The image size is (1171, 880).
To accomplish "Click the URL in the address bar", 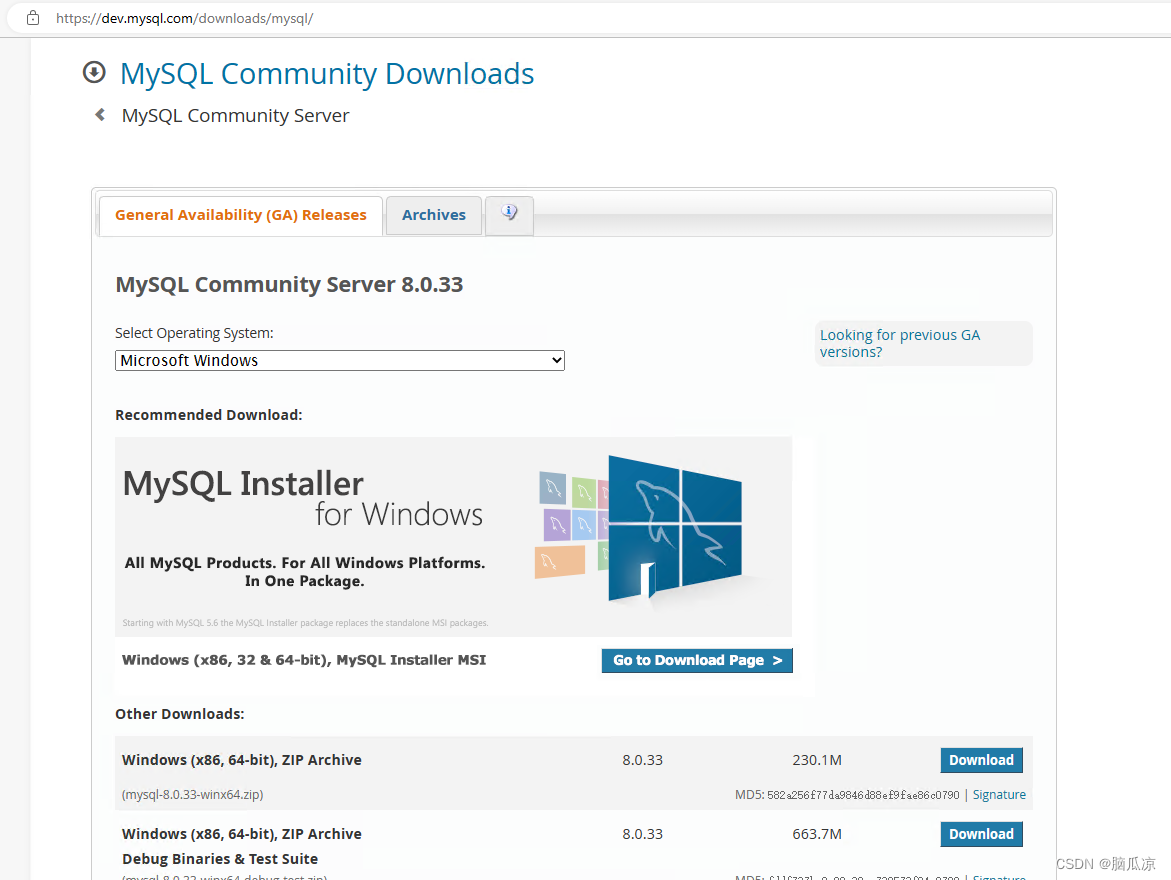I will pyautogui.click(x=184, y=18).
